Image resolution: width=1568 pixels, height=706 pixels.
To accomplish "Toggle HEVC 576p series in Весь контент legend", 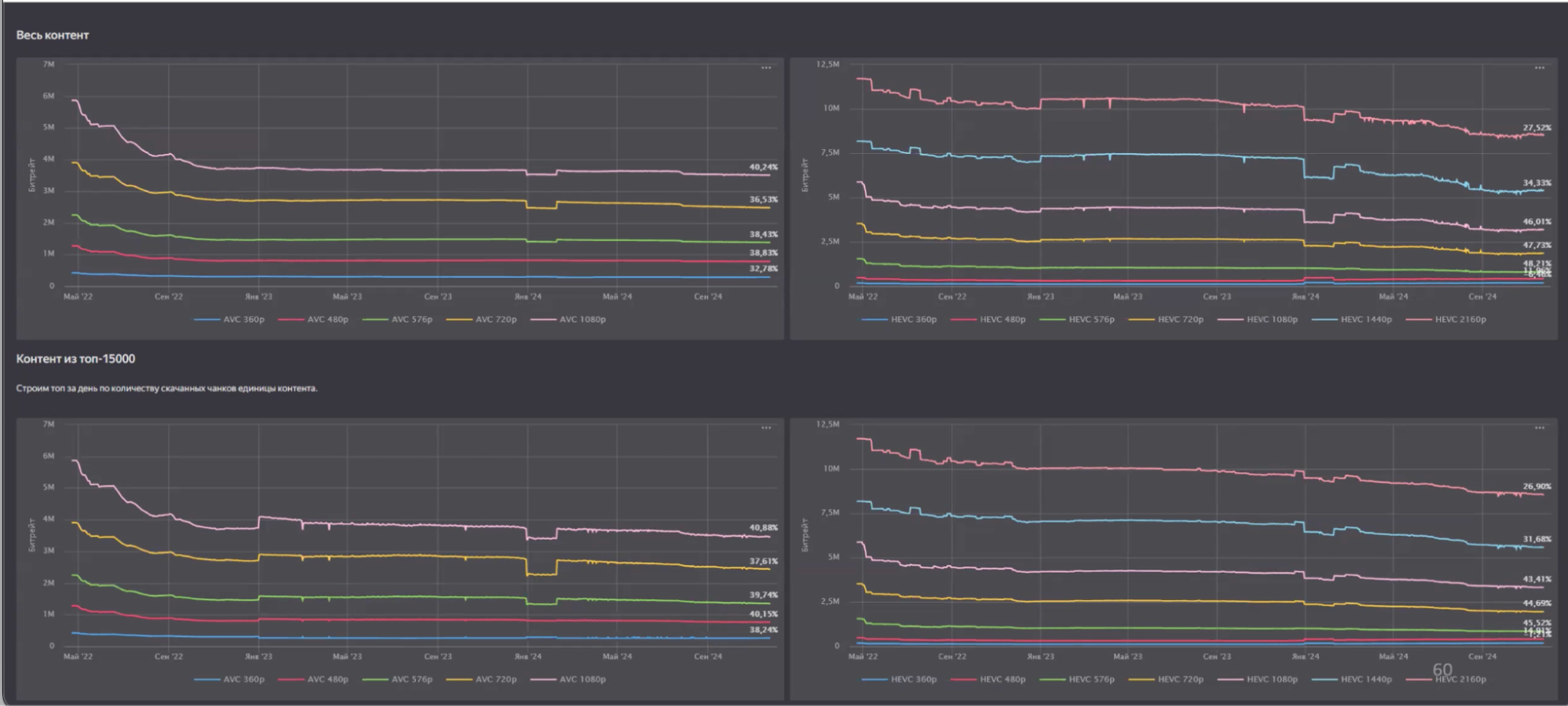I will [1077, 319].
